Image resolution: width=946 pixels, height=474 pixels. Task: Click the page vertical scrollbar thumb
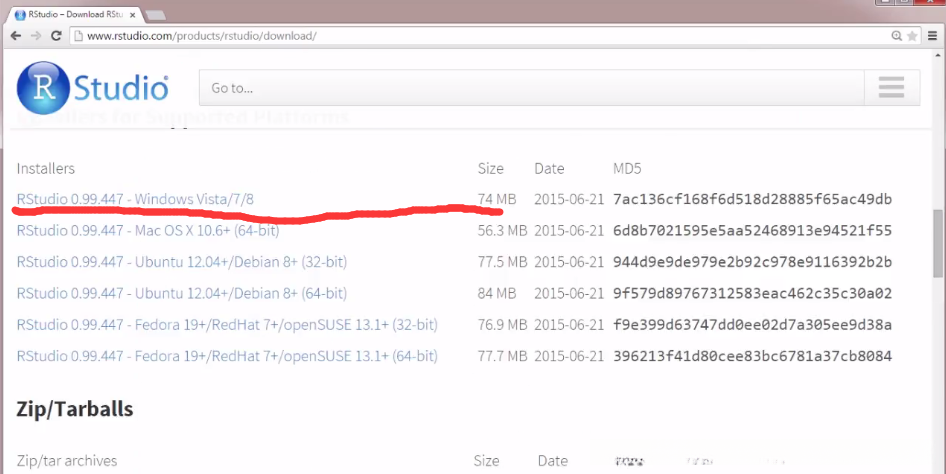938,242
